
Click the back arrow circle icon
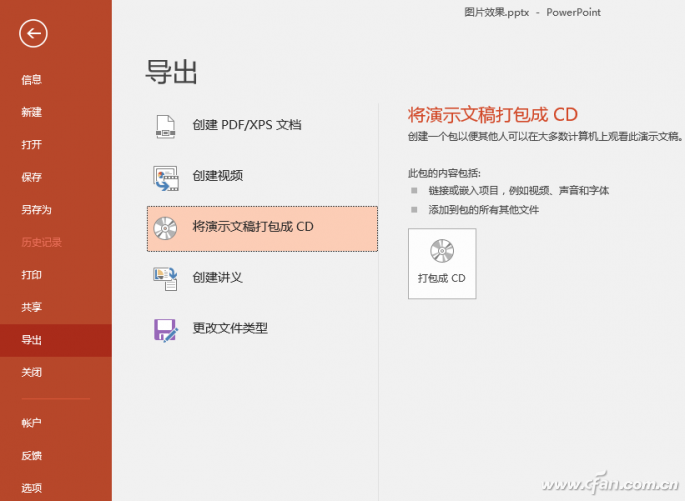[33, 33]
